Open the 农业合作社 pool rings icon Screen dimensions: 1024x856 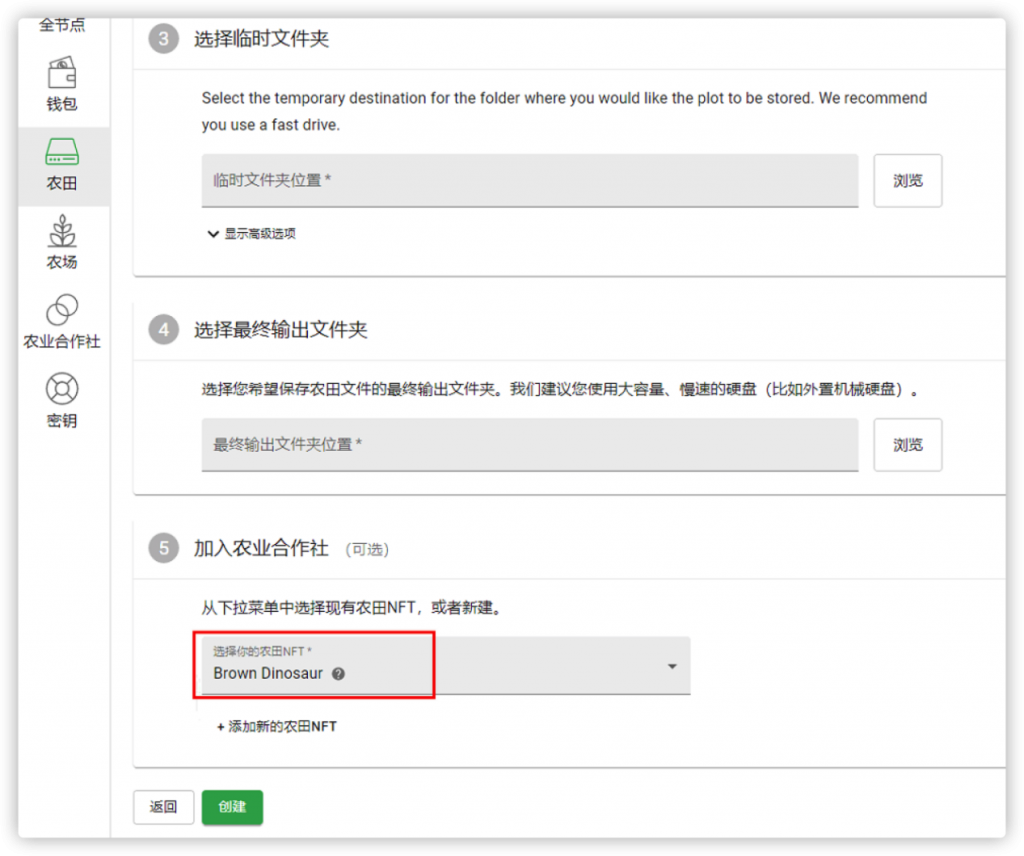tap(62, 309)
